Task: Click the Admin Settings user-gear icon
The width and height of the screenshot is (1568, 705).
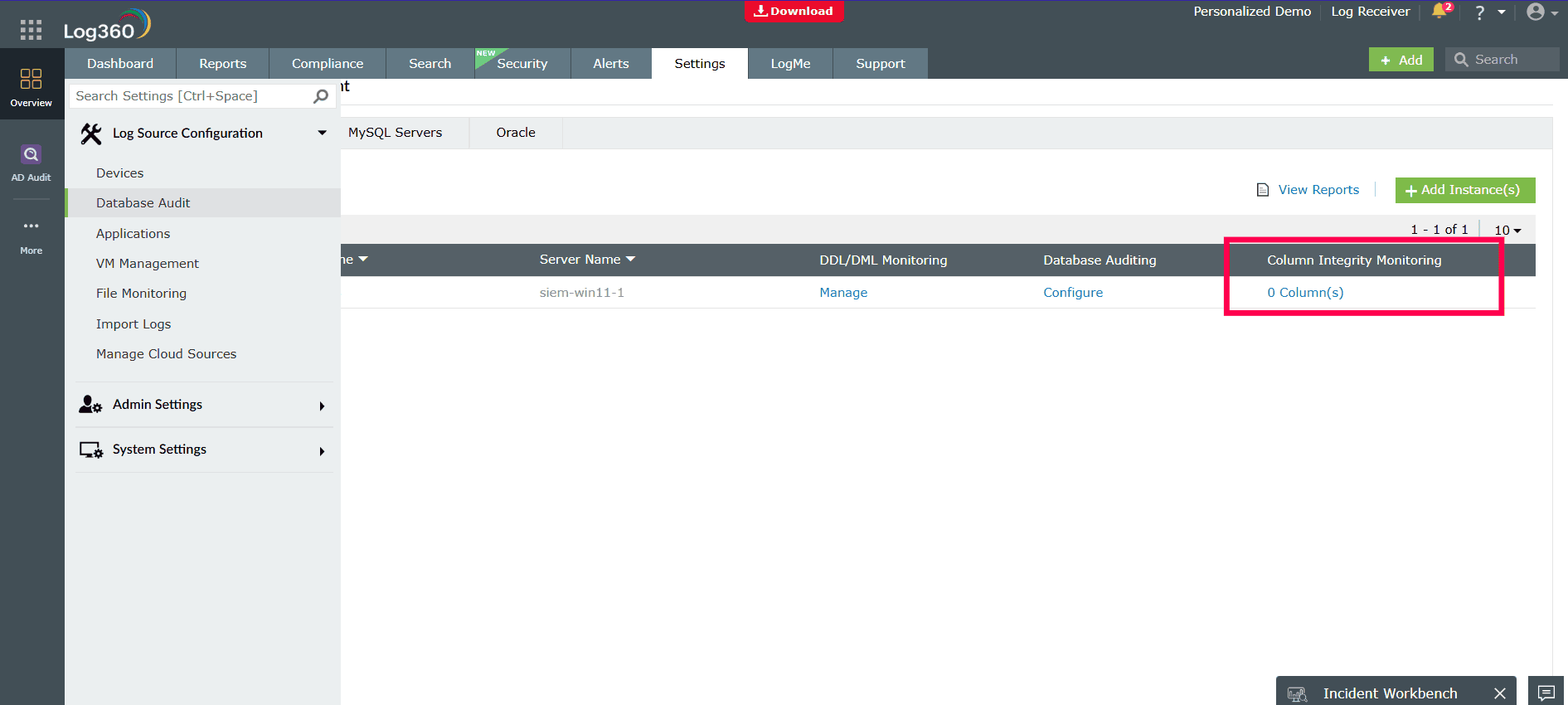Action: [90, 405]
